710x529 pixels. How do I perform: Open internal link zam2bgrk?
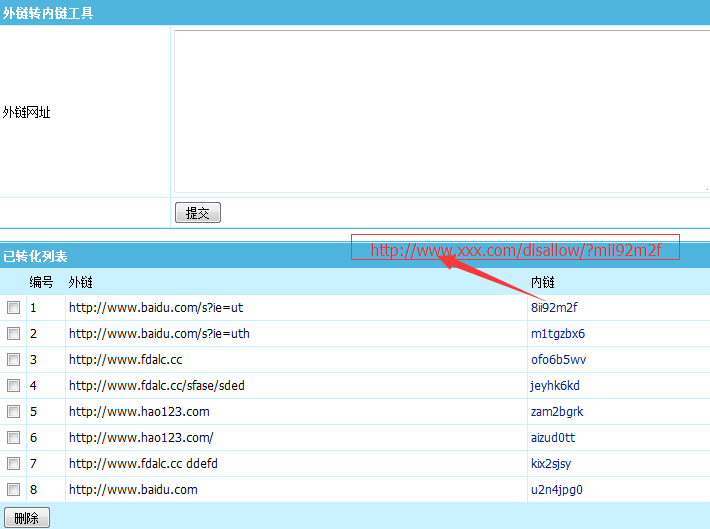click(557, 412)
